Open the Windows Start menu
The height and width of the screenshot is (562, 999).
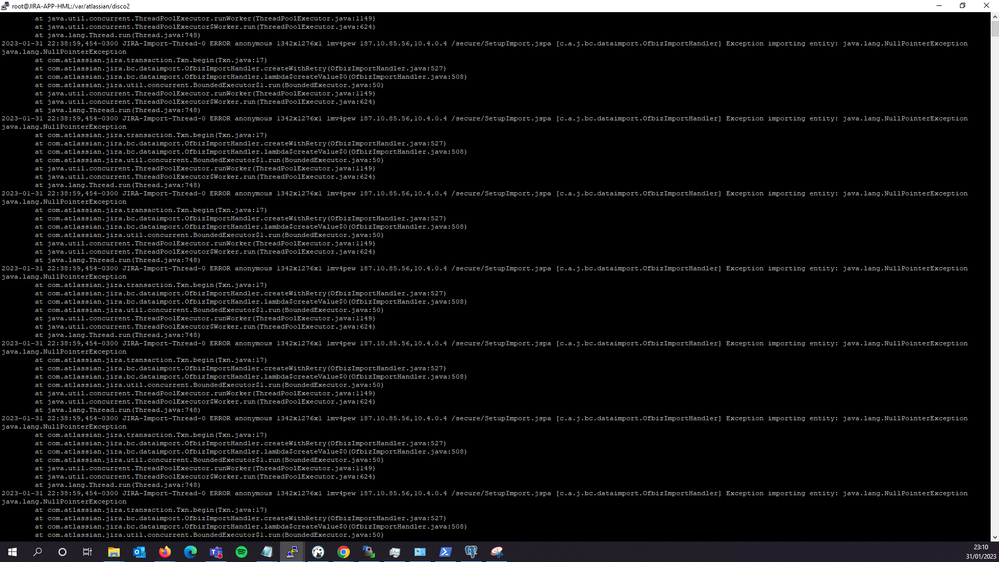(x=12, y=552)
